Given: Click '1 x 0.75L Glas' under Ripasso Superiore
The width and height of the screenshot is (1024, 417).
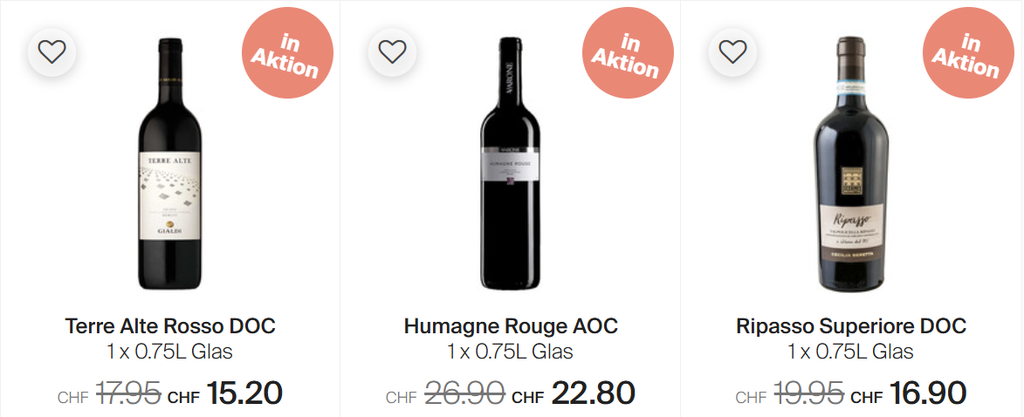Looking at the screenshot, I should (851, 352).
